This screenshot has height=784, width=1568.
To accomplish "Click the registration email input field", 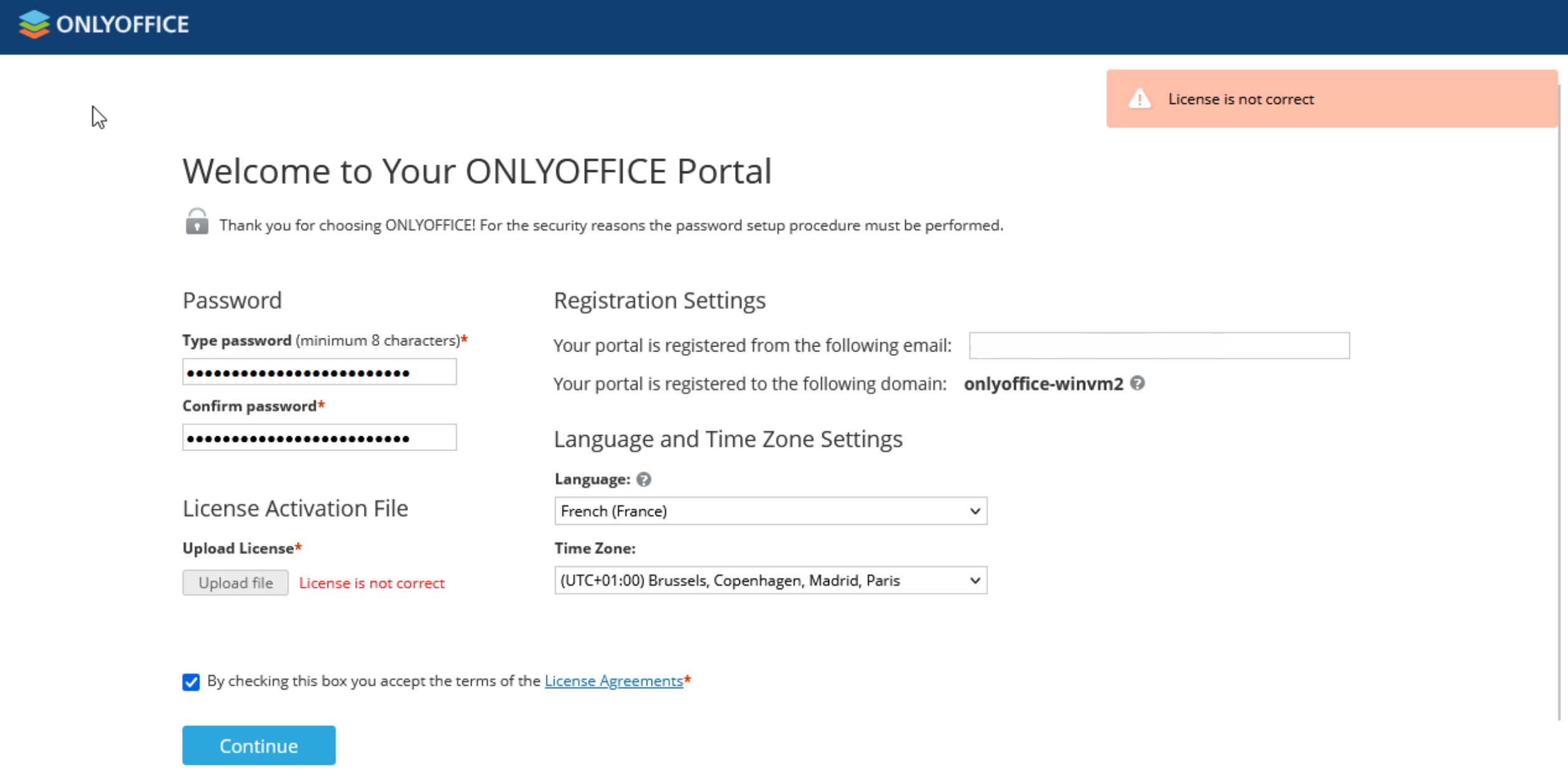I will click(1159, 345).
